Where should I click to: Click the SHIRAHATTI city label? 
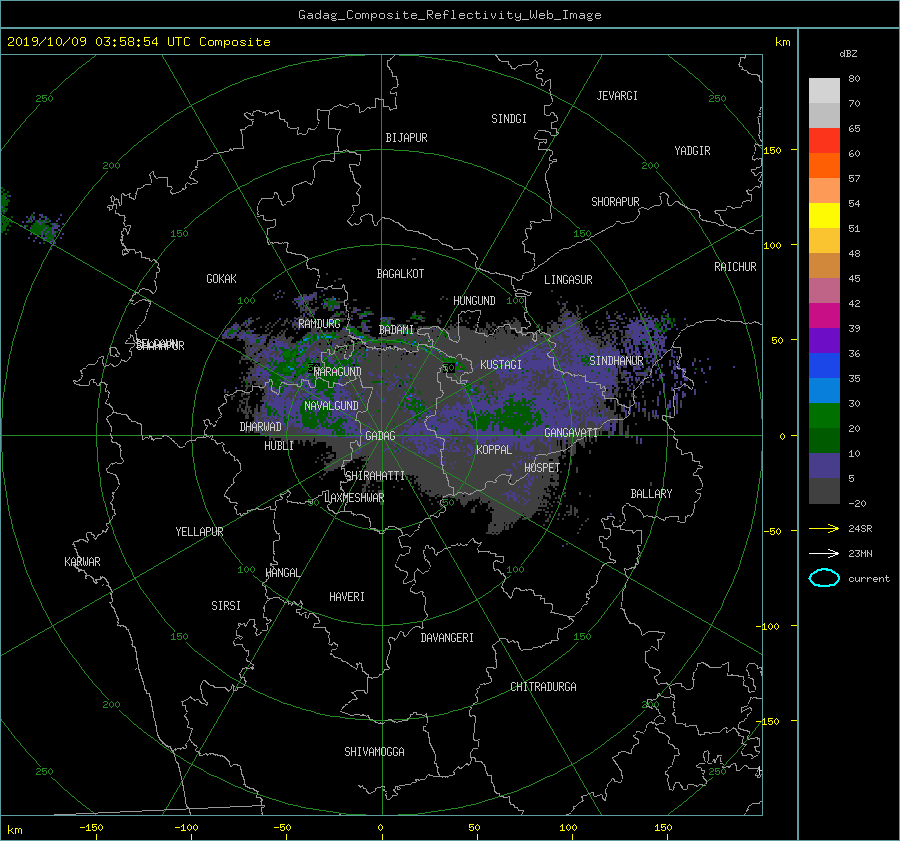375,475
